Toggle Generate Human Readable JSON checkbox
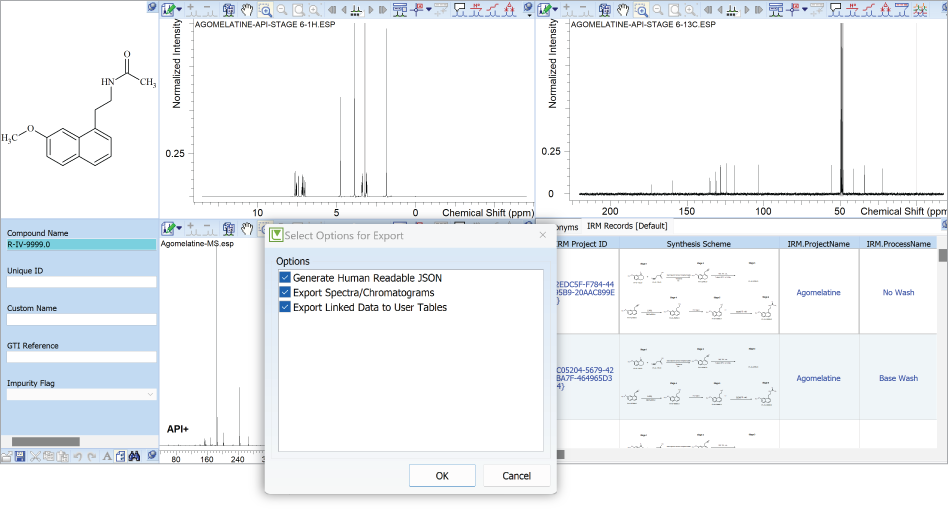Screen dimensions: 948x510 pos(285,278)
